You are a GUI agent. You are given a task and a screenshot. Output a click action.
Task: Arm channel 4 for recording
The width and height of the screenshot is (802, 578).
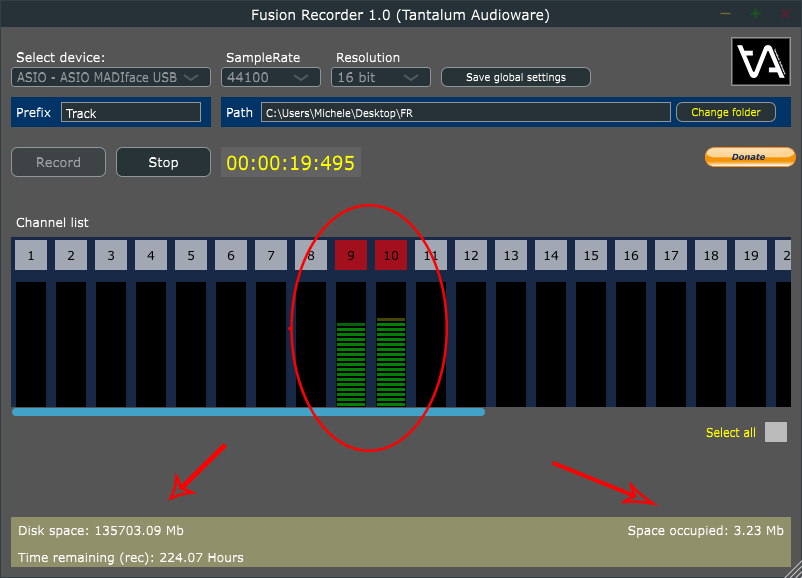150,255
